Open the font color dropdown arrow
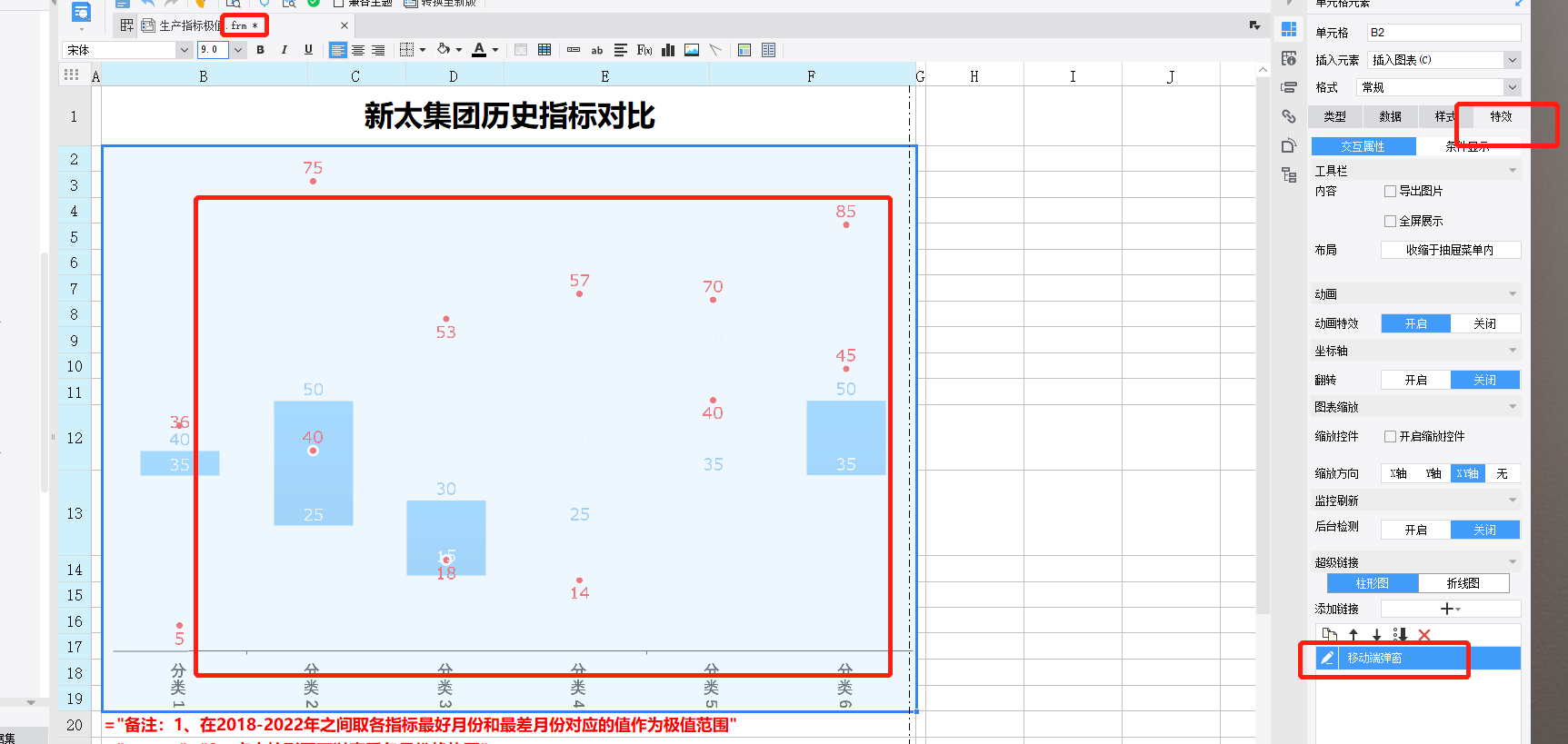1568x744 pixels. pos(495,50)
